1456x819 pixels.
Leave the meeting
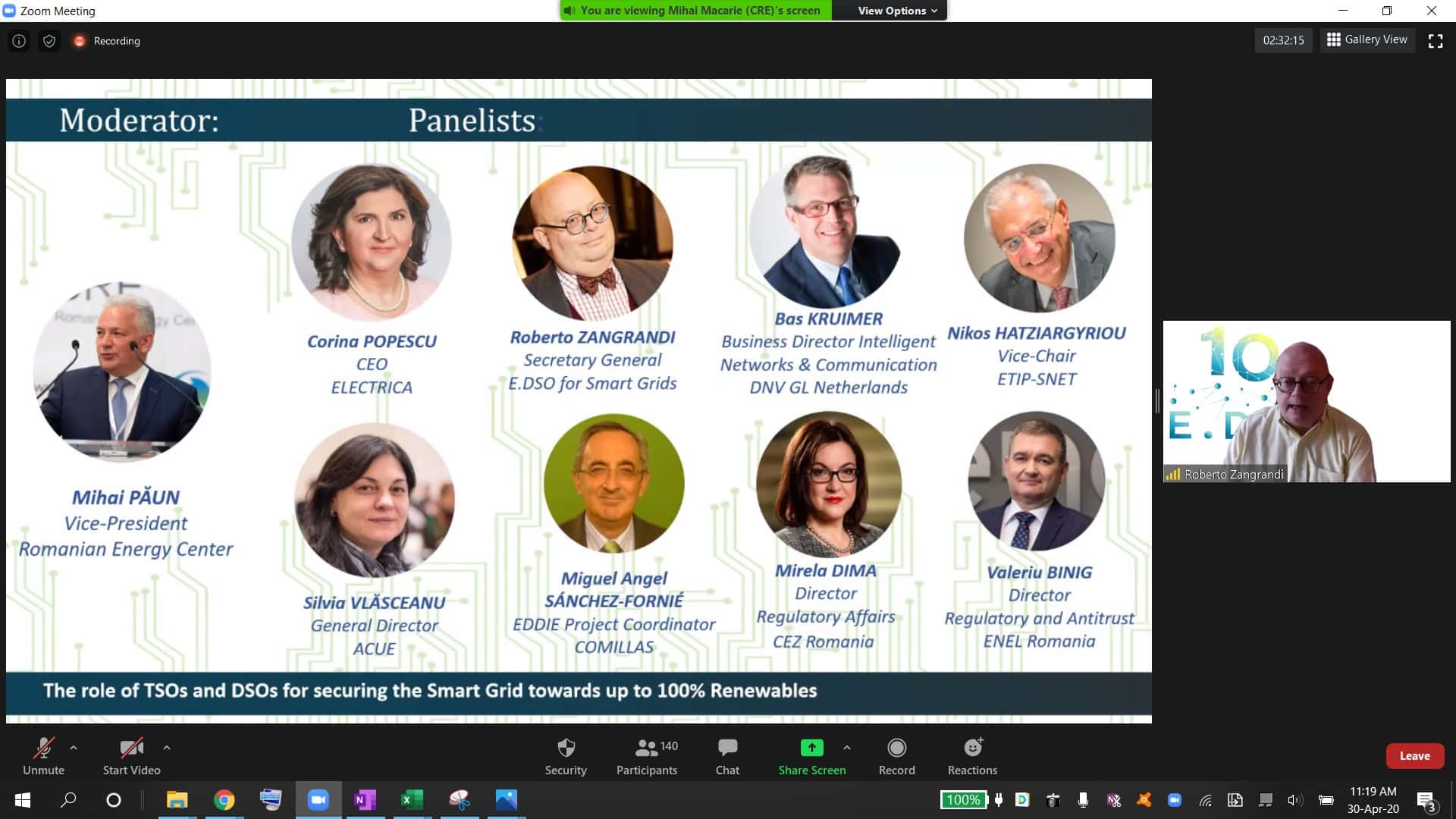(x=1415, y=756)
